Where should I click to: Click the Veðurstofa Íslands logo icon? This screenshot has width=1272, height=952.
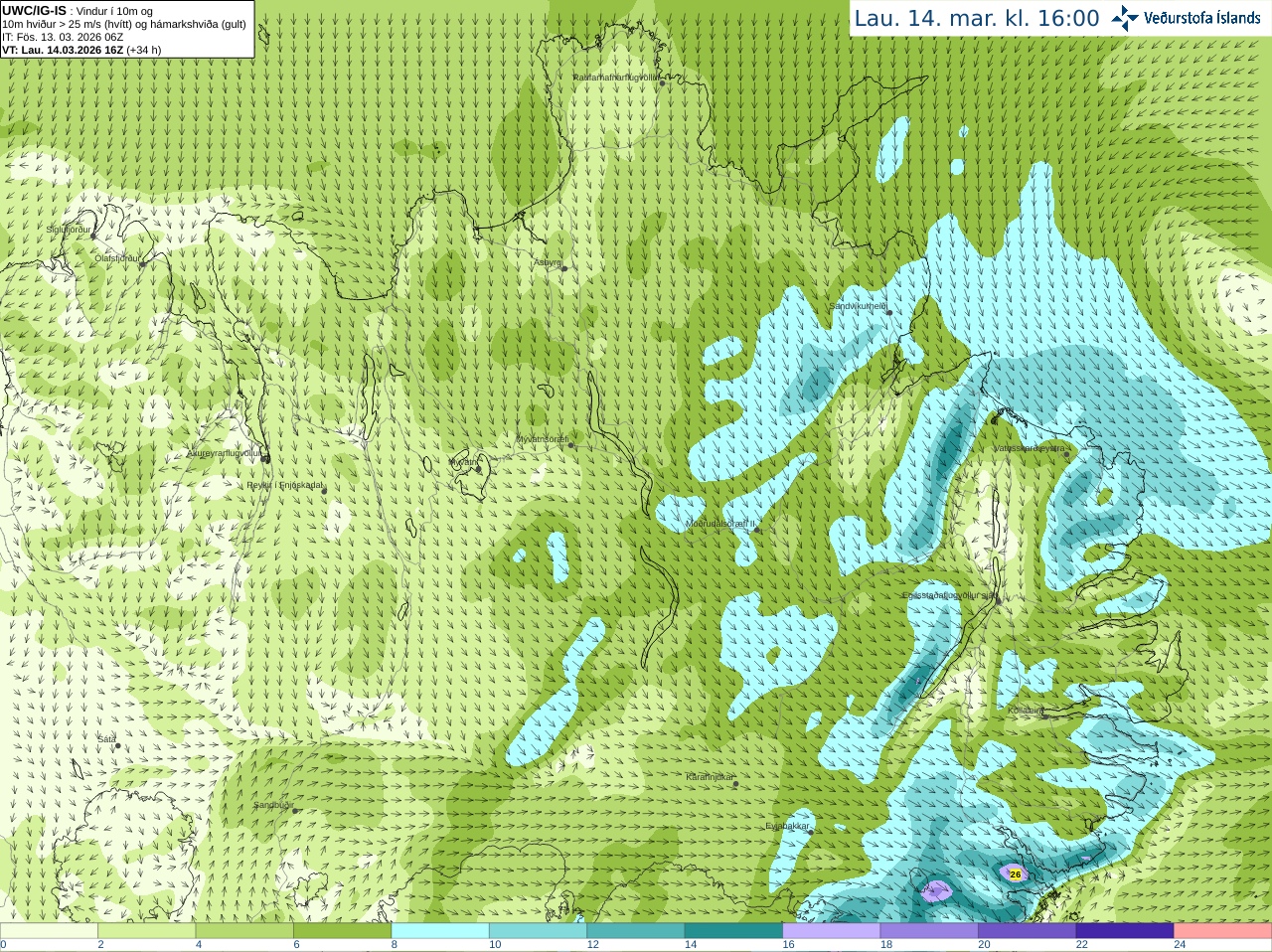click(x=1125, y=18)
